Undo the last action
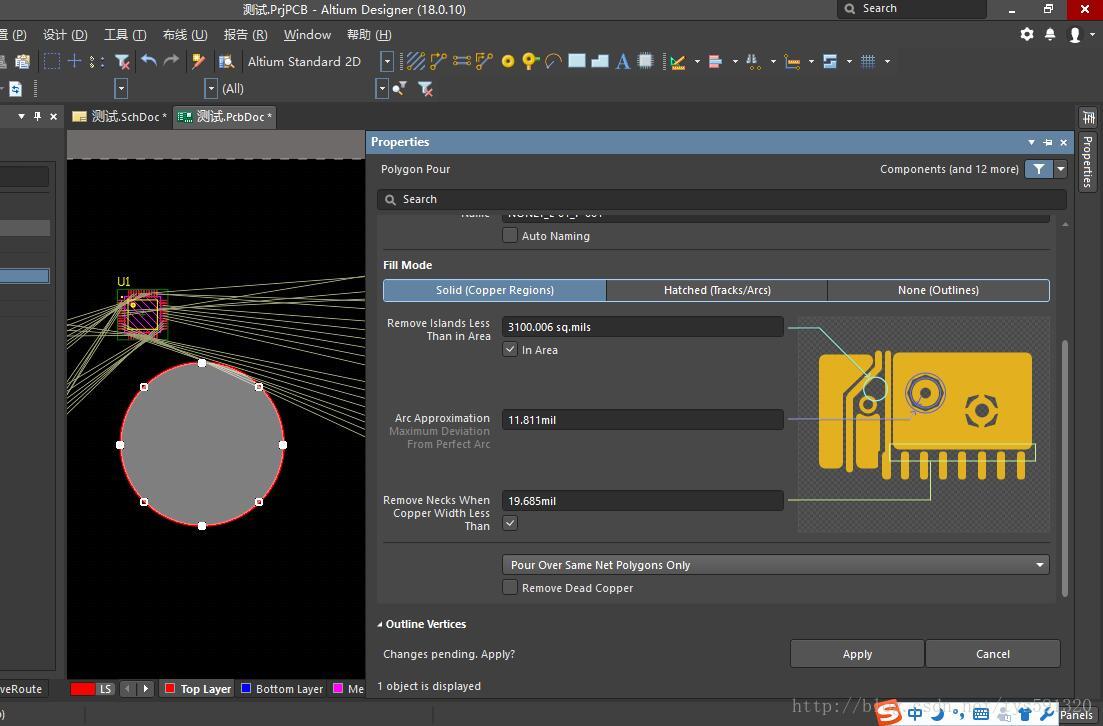Screen dimensions: 1103x726 pos(148,61)
